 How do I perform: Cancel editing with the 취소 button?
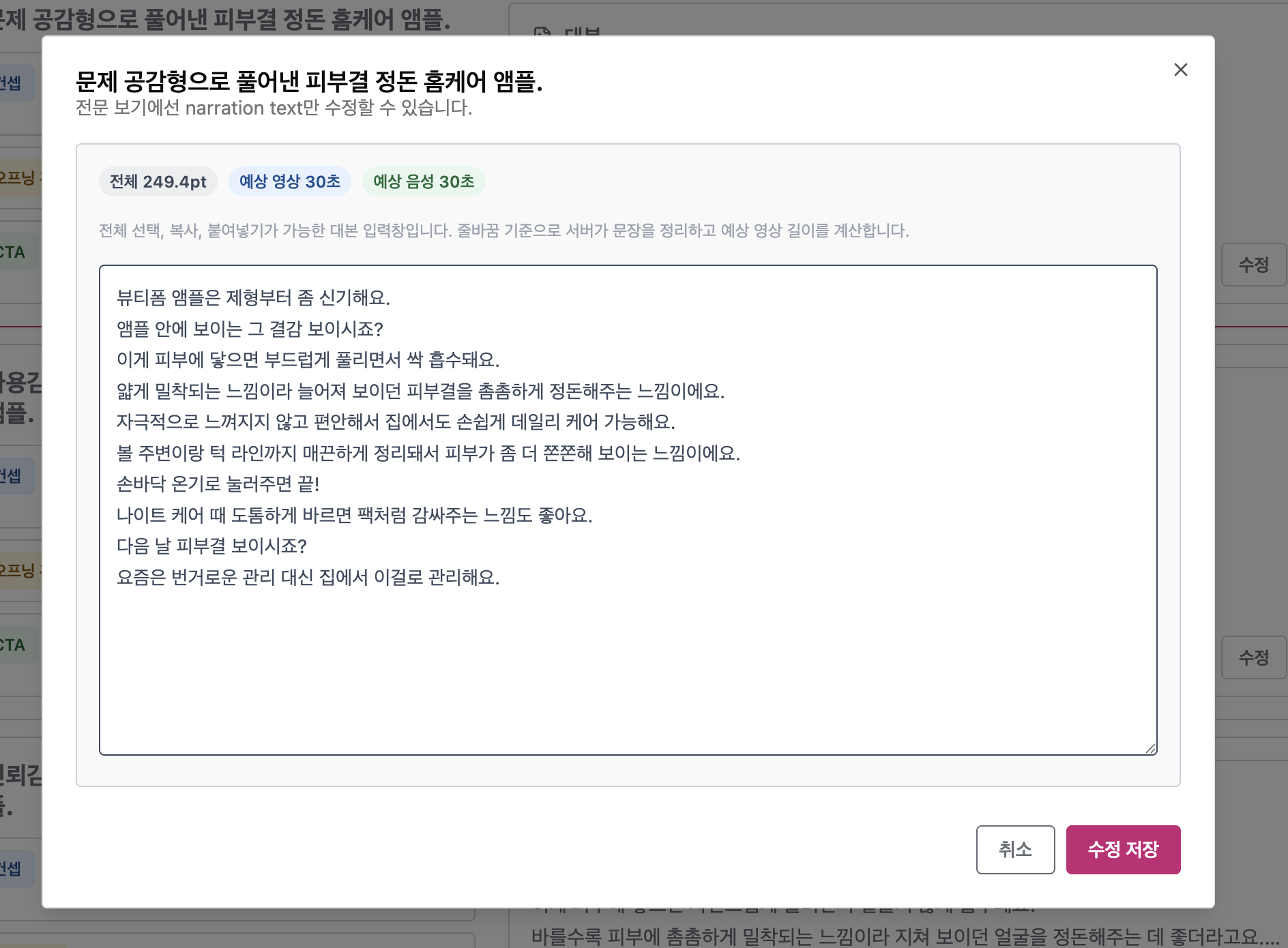1015,849
